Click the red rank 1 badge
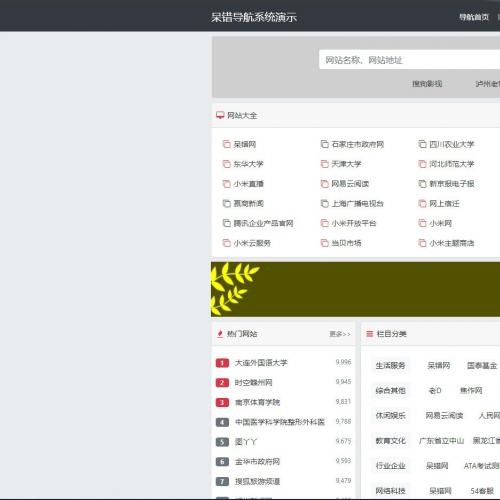 click(222, 363)
